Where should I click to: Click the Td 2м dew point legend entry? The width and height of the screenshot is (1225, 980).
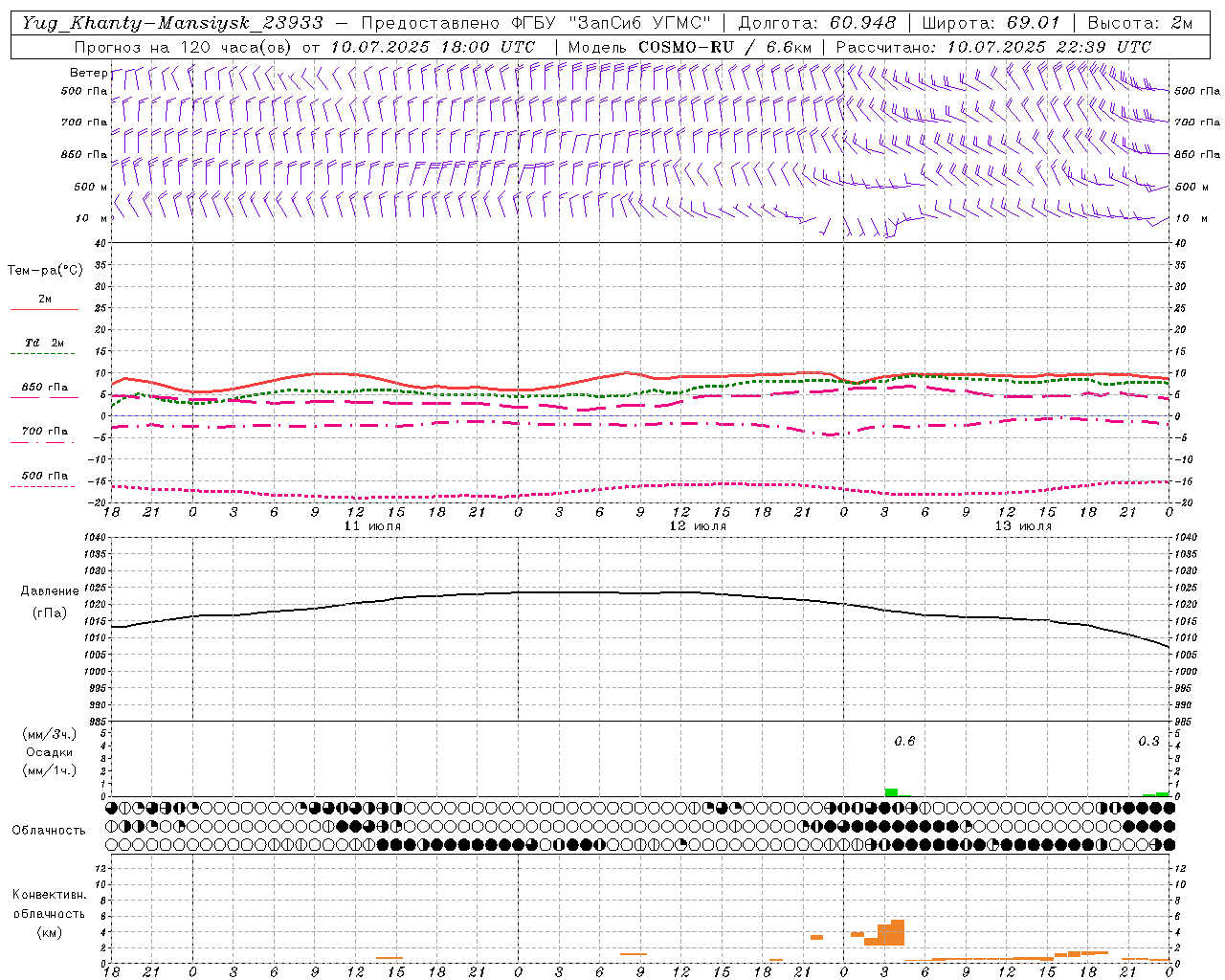(45, 343)
